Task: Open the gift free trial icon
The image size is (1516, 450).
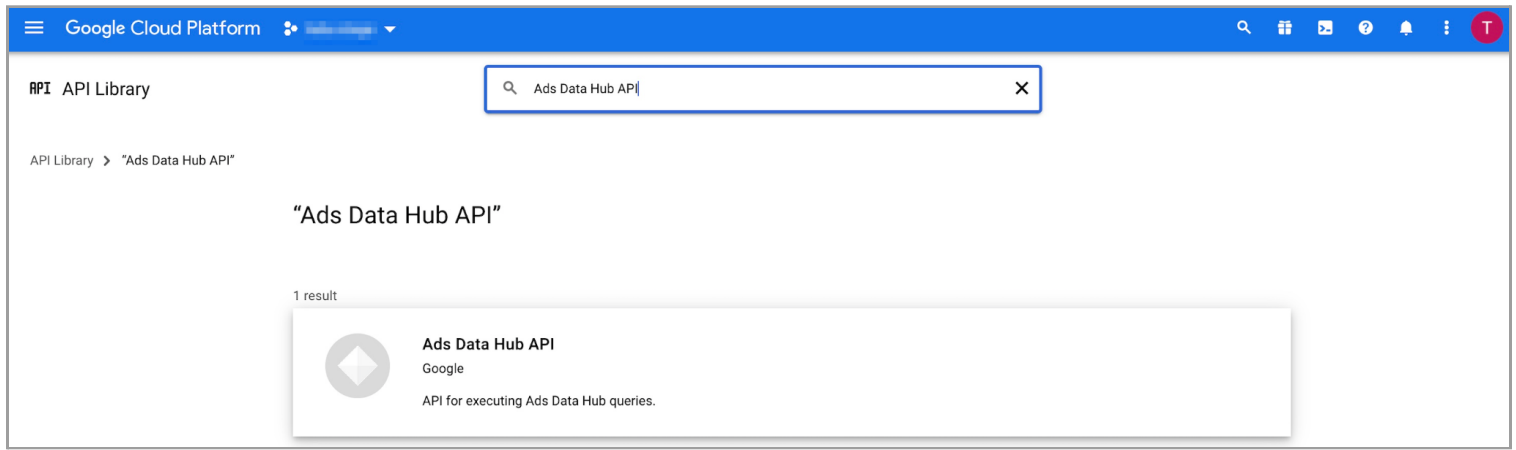Action: [x=1285, y=28]
